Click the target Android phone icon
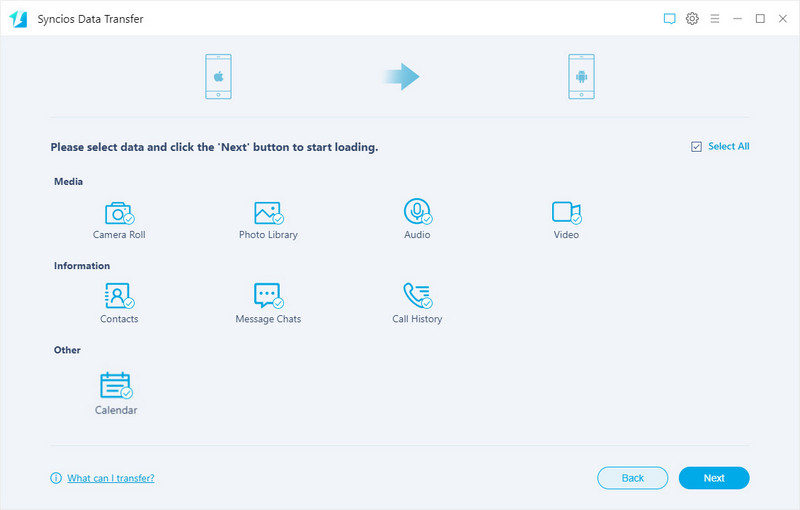This screenshot has height=510, width=800. pos(581,77)
